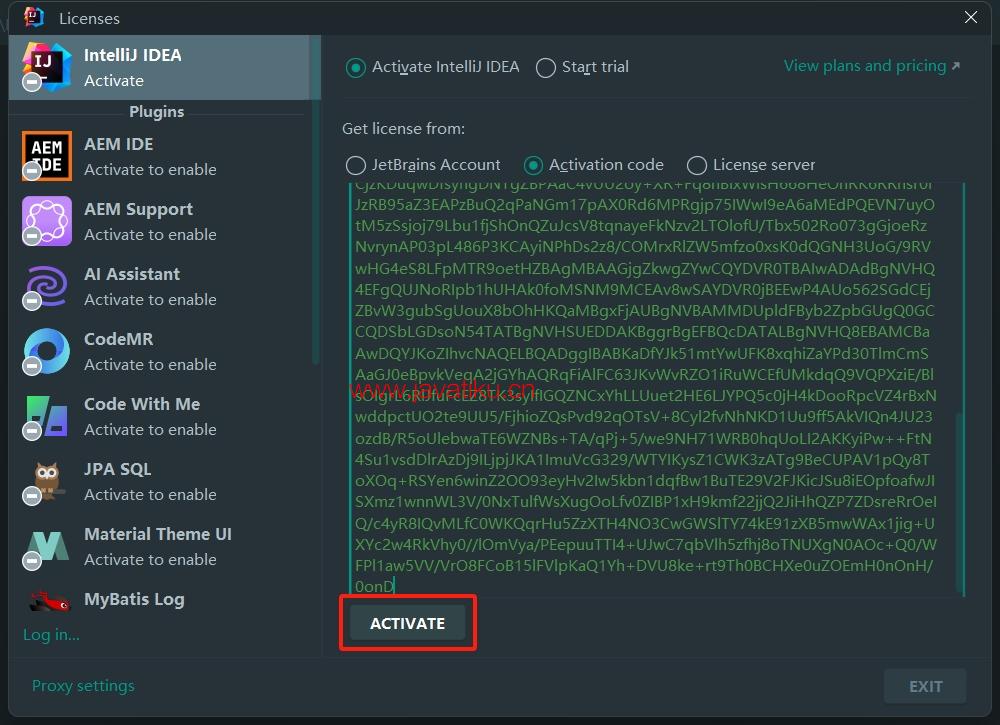Click the Log in... link

(51, 634)
